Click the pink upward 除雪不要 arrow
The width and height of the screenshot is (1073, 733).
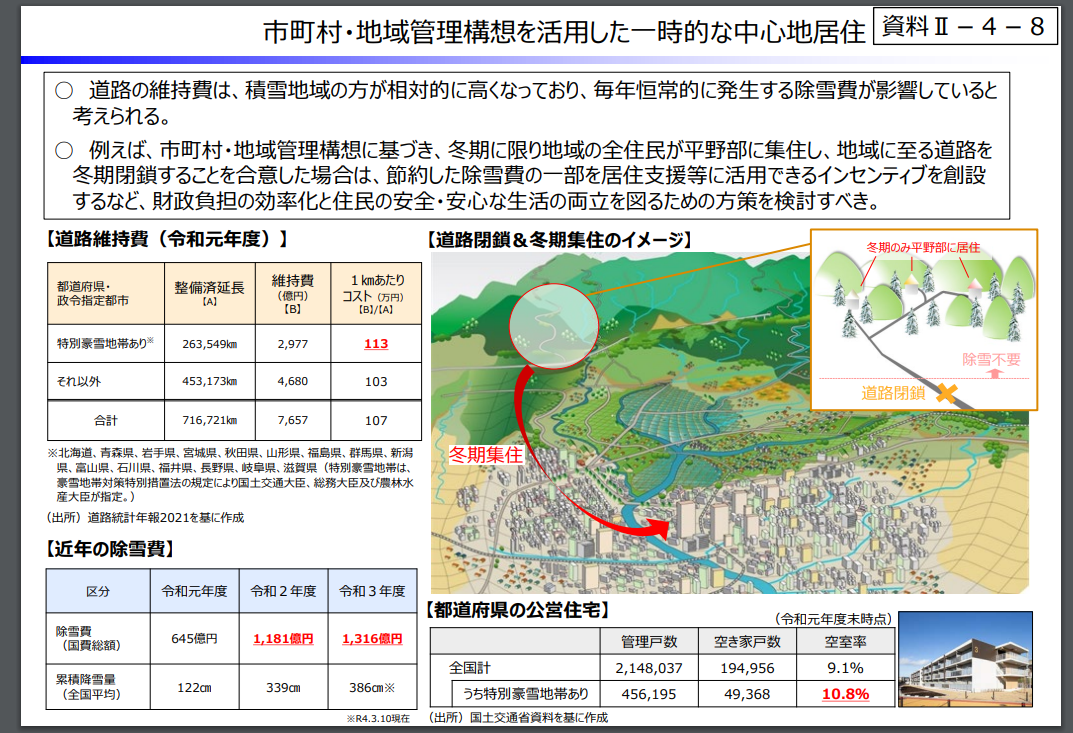click(996, 373)
